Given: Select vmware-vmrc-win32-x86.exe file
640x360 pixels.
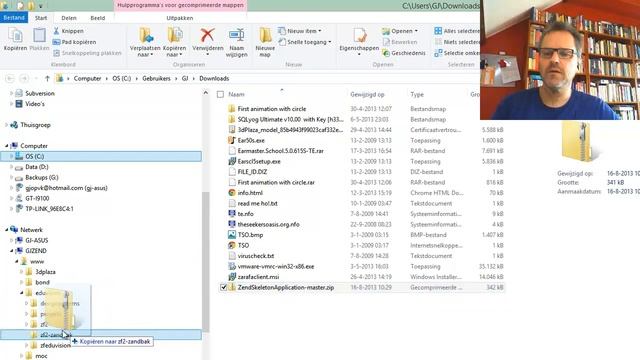Looking at the screenshot, I should coord(276,266).
